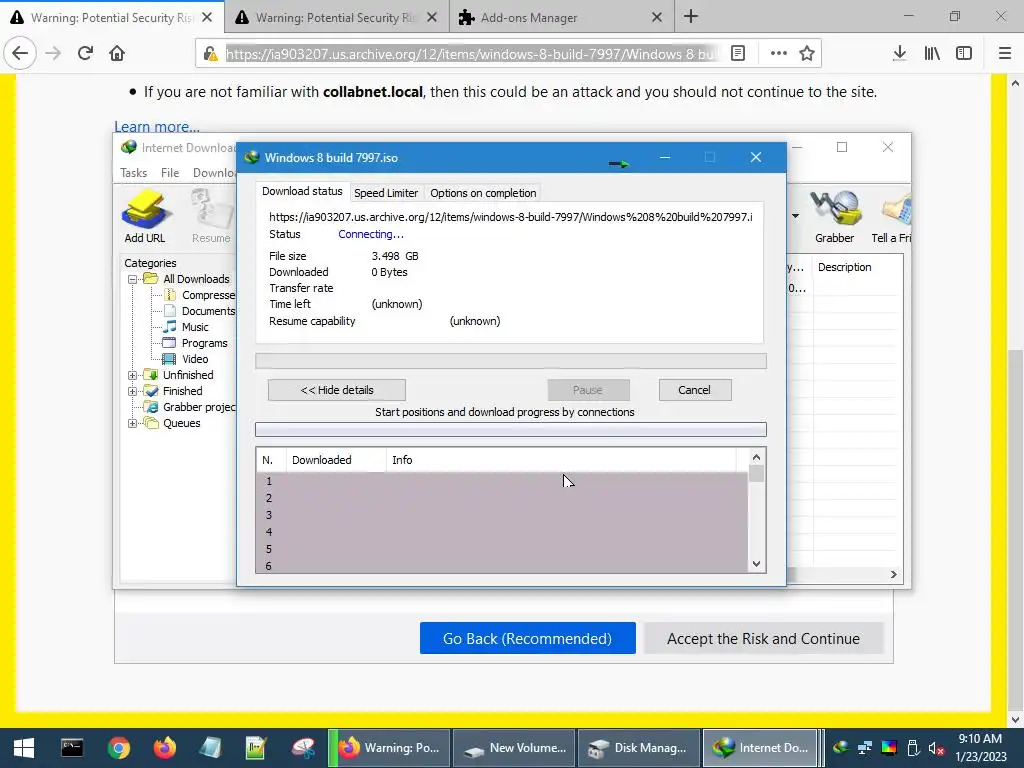Open a new Firefox tab with plus

691,17
